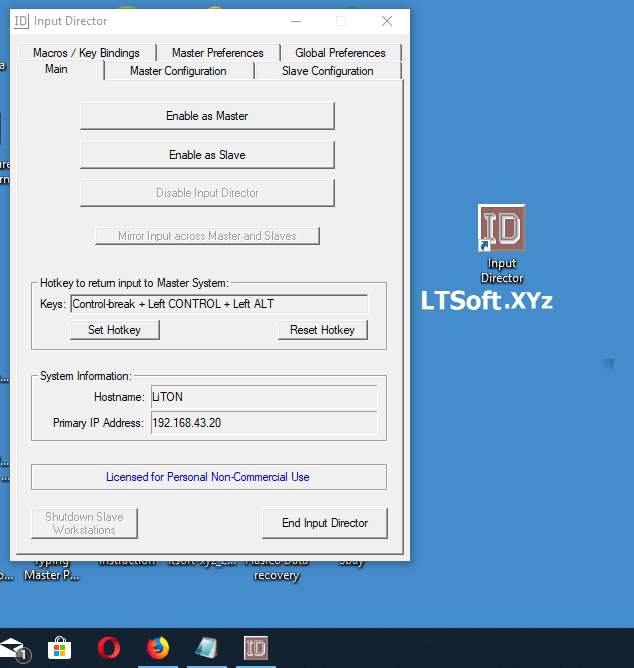Screen dimensions: 634x668
Task: Click the End Input Director button
Action: [325, 523]
